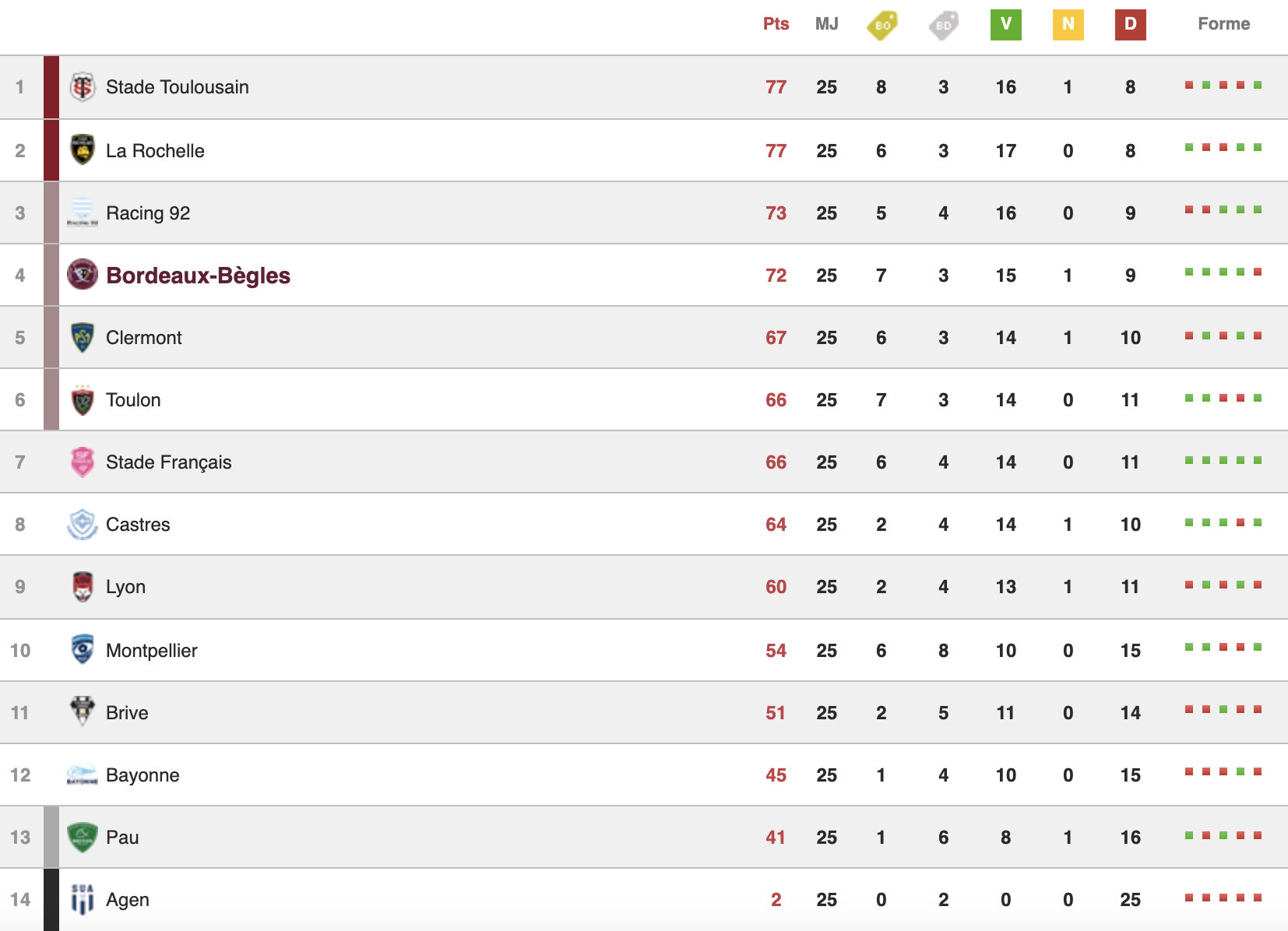
Task: Click the Agen club logo
Action: click(x=82, y=899)
